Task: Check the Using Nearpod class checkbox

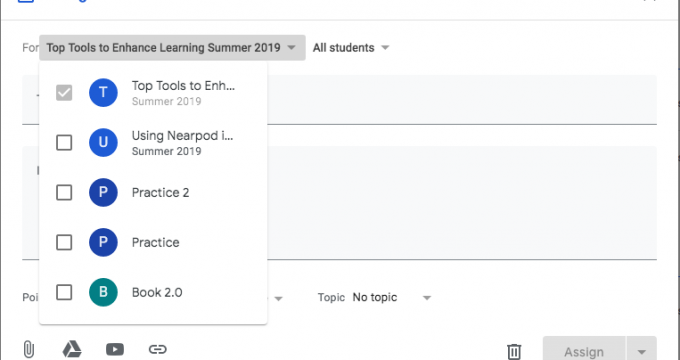Action: tap(64, 142)
